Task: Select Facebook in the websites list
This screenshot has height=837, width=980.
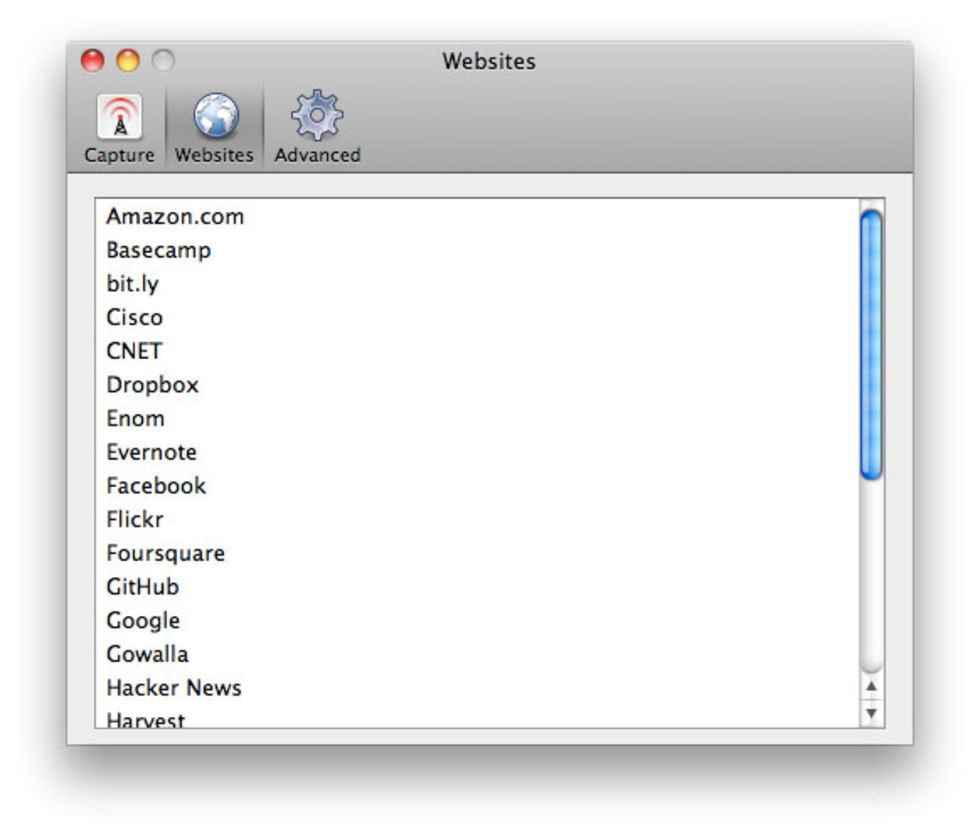Action: tap(478, 486)
